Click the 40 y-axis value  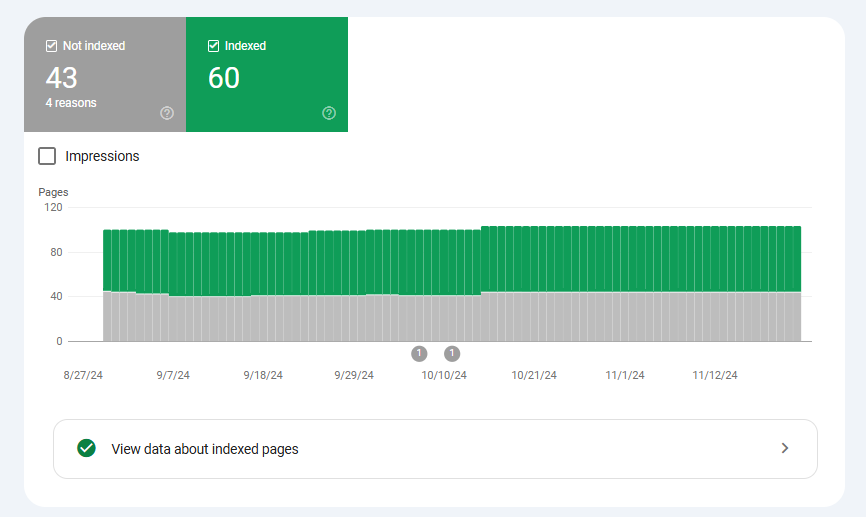pos(56,296)
